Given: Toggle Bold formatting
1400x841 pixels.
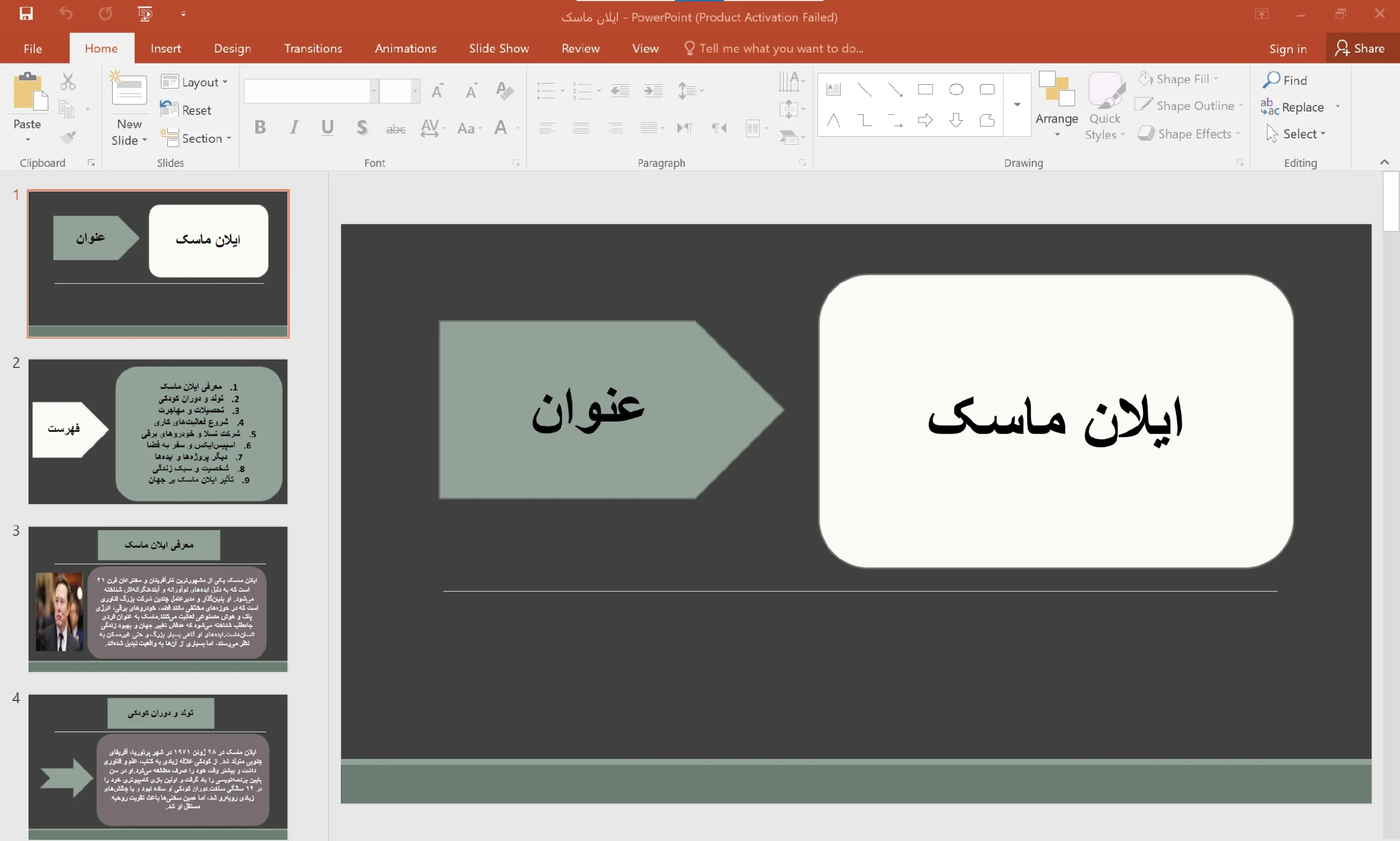Looking at the screenshot, I should point(260,127).
